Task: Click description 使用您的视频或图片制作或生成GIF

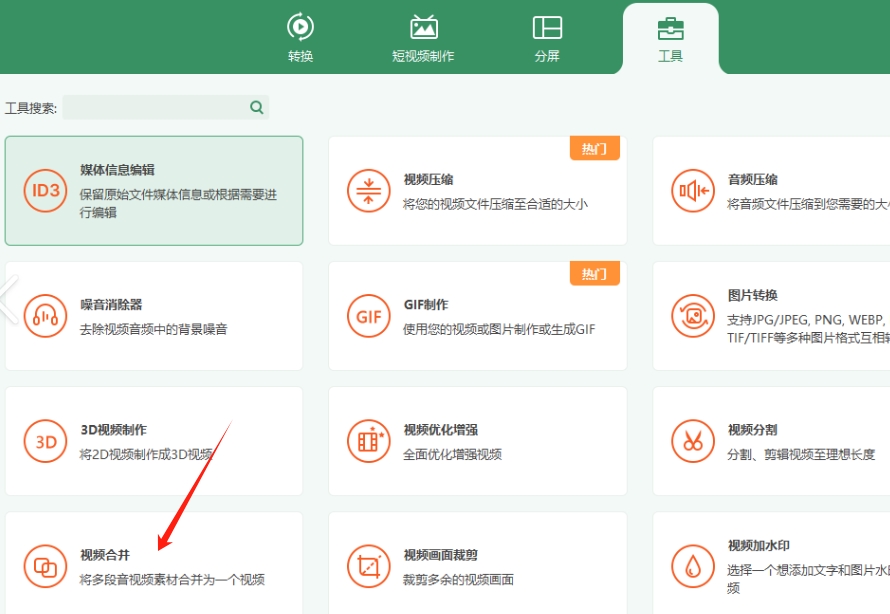Action: click(x=499, y=329)
